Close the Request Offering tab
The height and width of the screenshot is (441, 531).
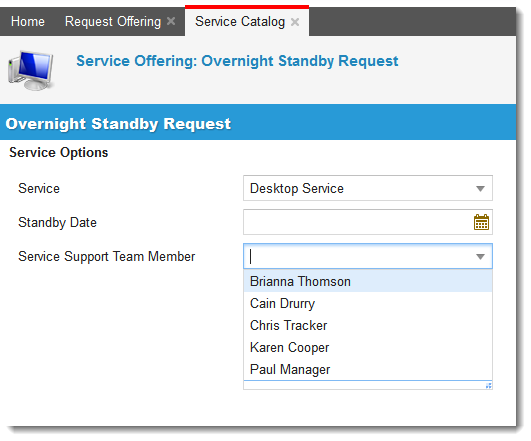171,21
